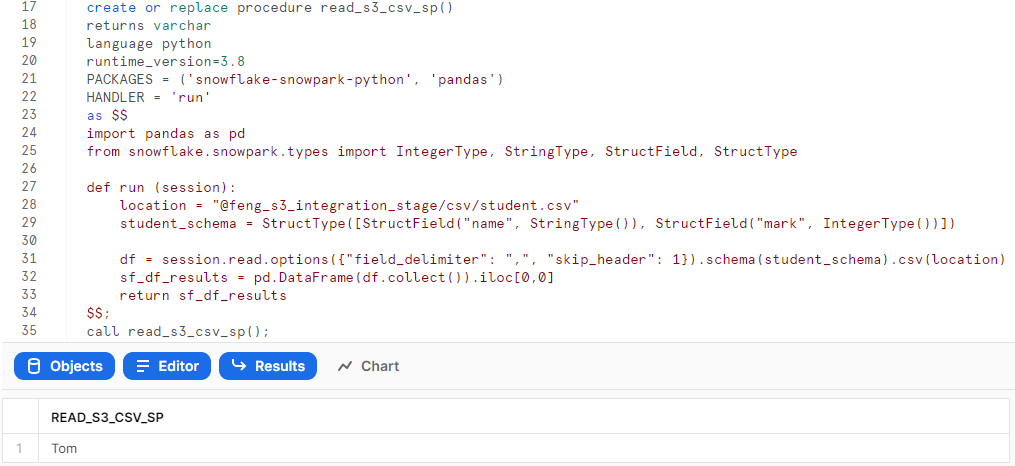Click the lines icon on Editor button
Image resolution: width=1015 pixels, height=466 pixels.
pos(143,366)
